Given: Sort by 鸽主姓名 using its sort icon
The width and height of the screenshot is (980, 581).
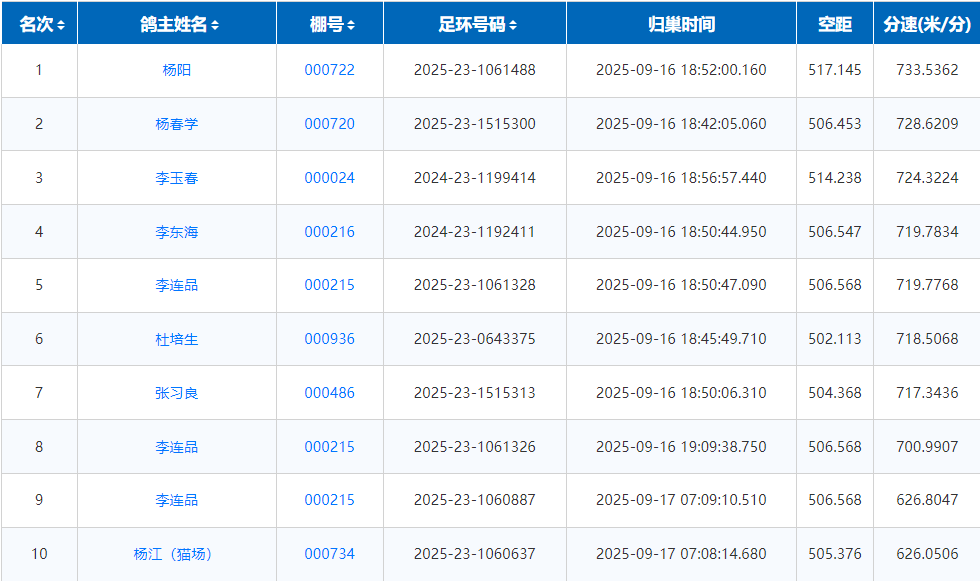Looking at the screenshot, I should [x=215, y=25].
